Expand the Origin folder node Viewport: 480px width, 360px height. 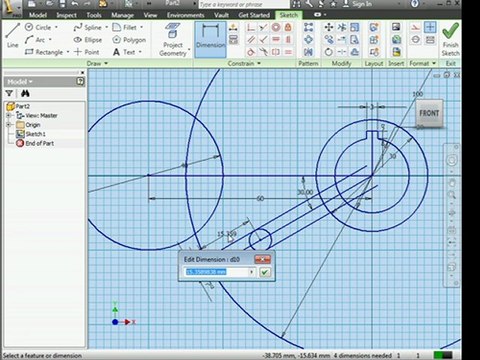point(9,125)
